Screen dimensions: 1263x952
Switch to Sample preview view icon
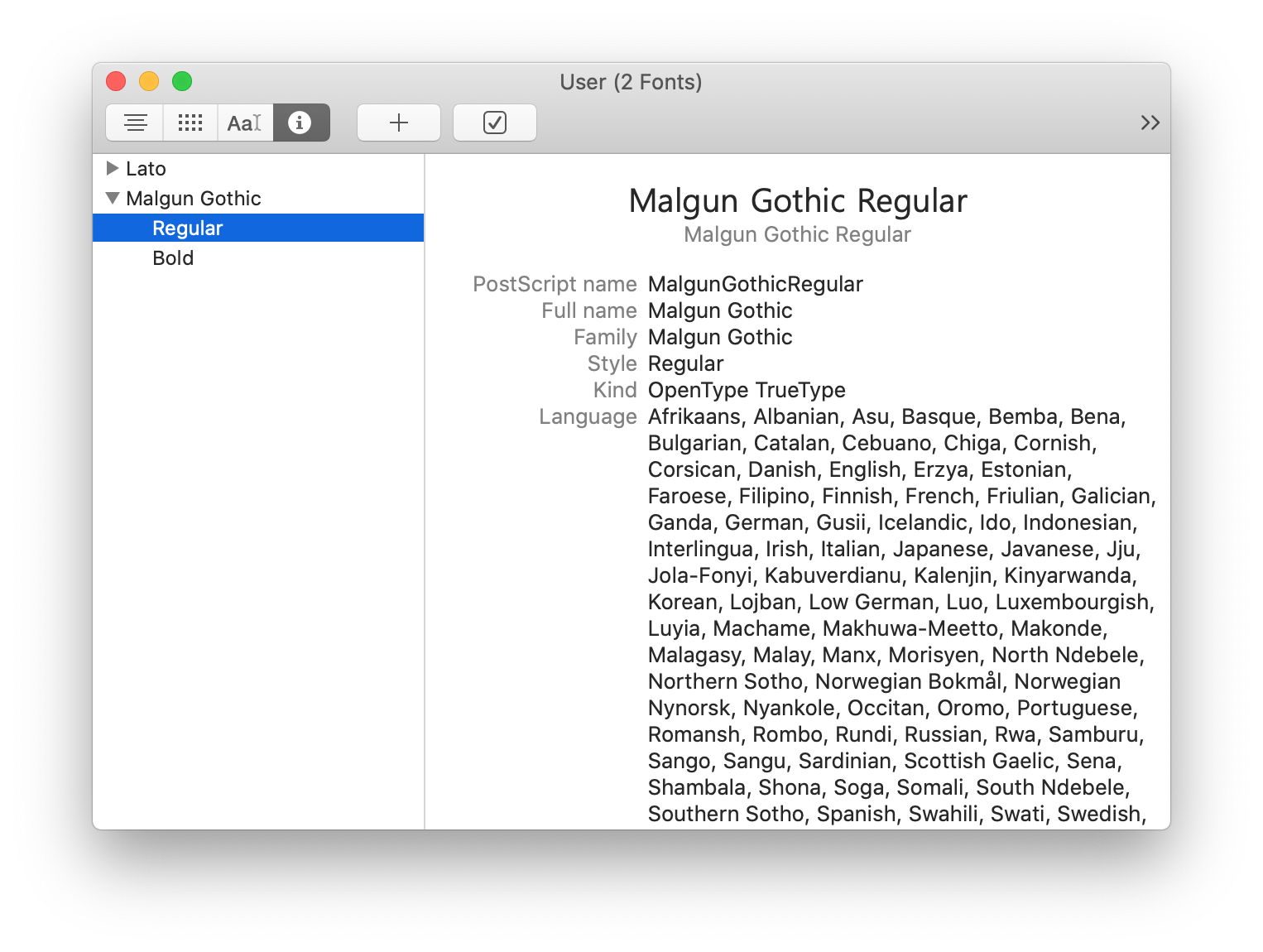(135, 123)
